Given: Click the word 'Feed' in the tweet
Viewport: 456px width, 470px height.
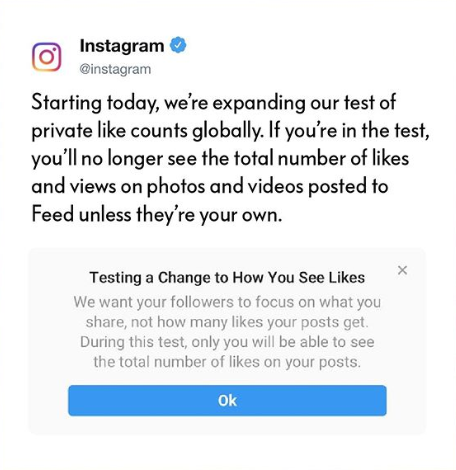Looking at the screenshot, I should (x=52, y=214).
